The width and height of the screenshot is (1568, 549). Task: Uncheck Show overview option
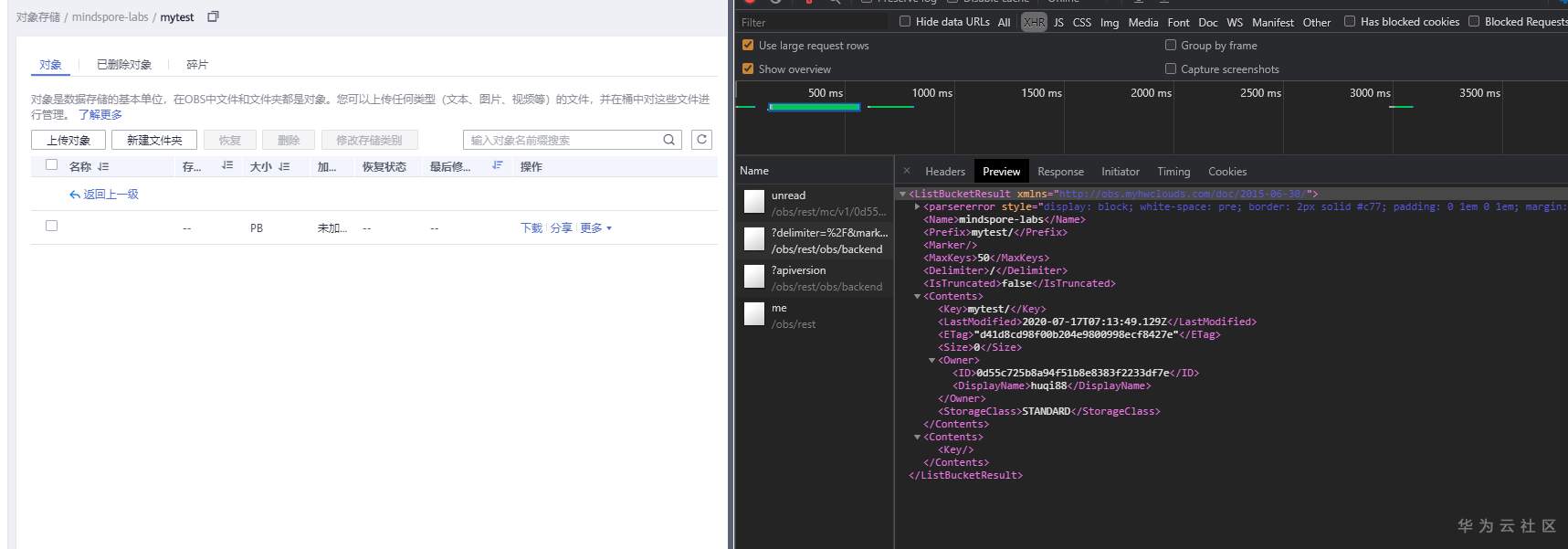[748, 69]
